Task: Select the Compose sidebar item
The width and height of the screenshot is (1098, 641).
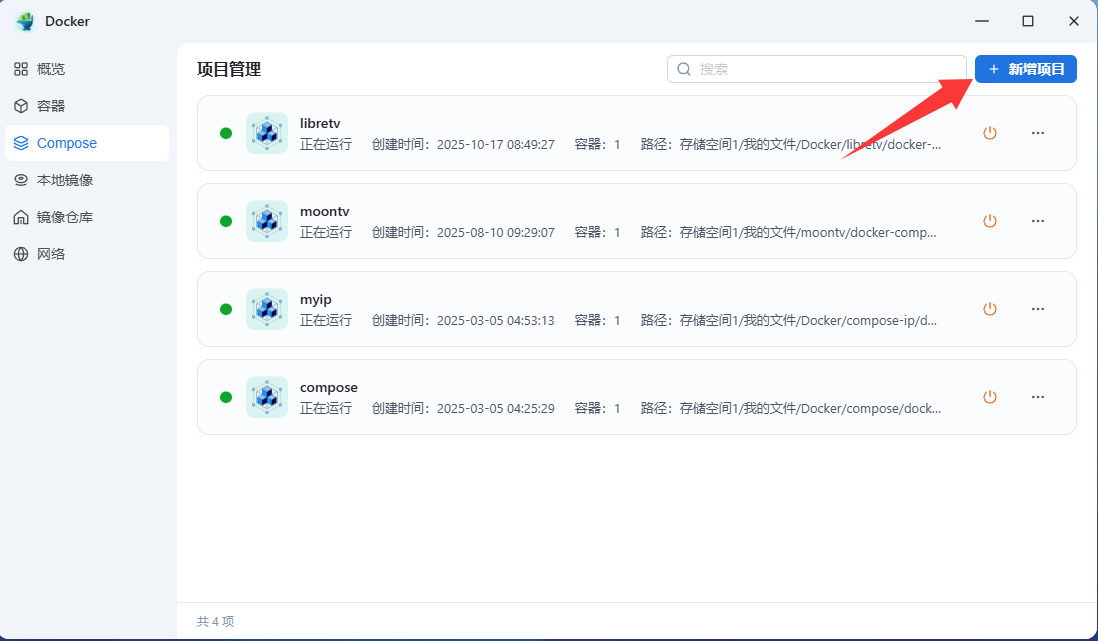Action: point(87,143)
